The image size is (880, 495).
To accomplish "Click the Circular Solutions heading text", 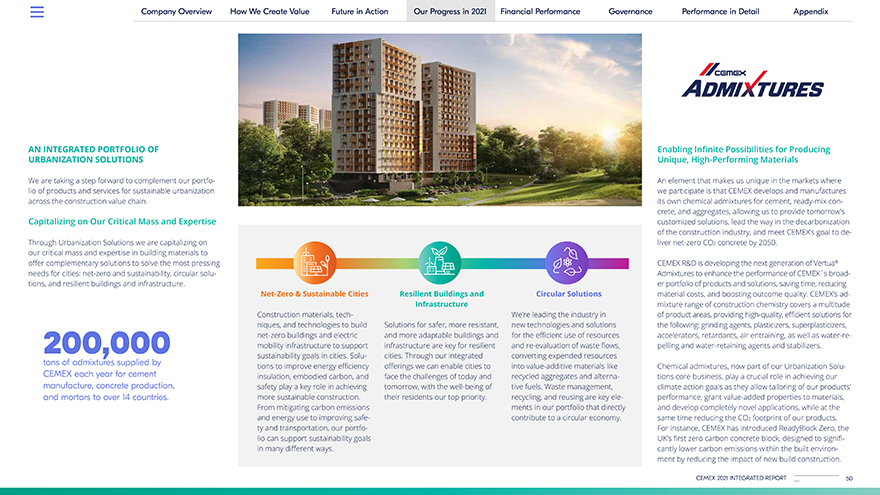I will click(568, 294).
